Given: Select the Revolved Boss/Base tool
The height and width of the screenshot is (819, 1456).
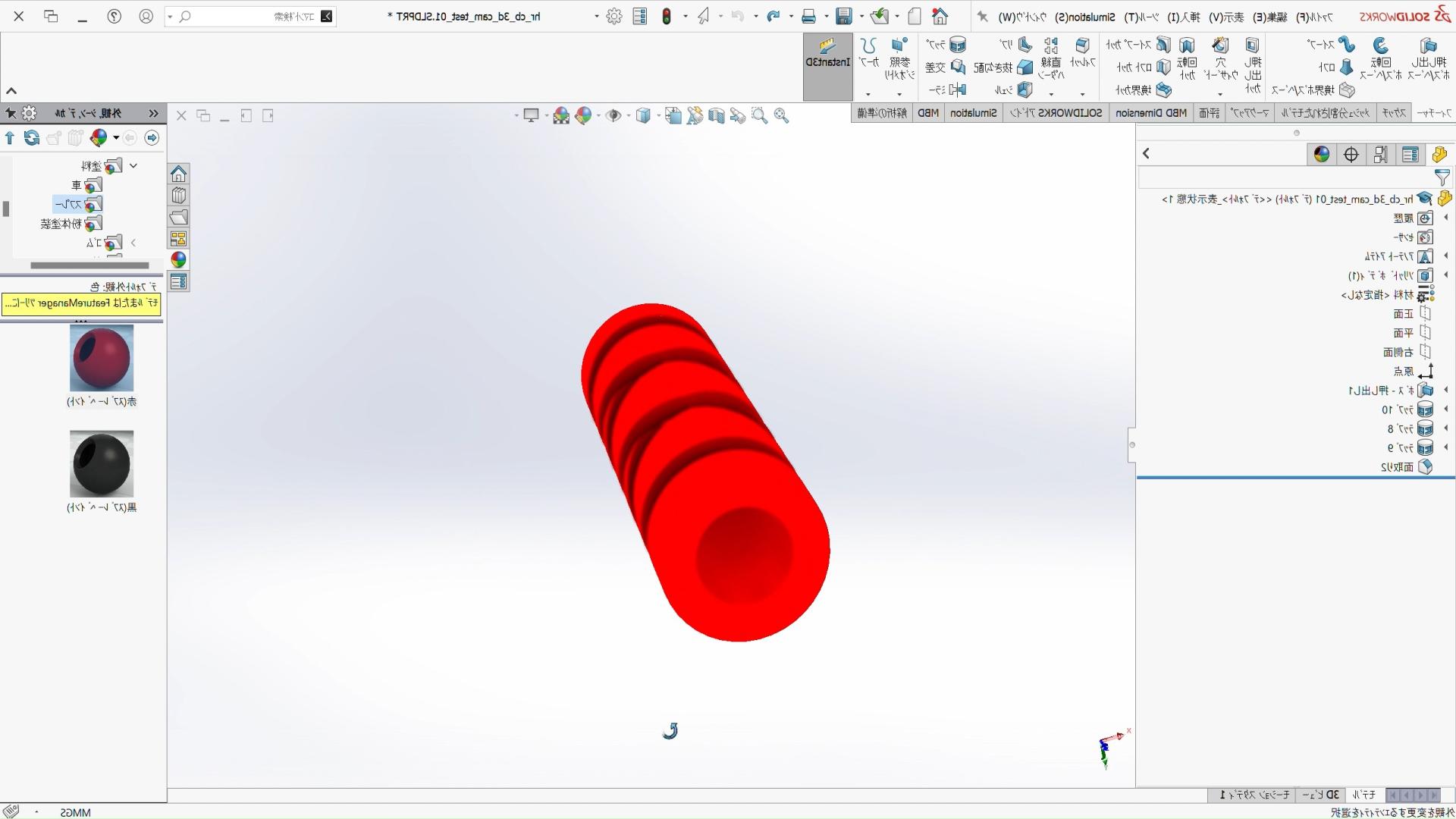Looking at the screenshot, I should [1381, 58].
